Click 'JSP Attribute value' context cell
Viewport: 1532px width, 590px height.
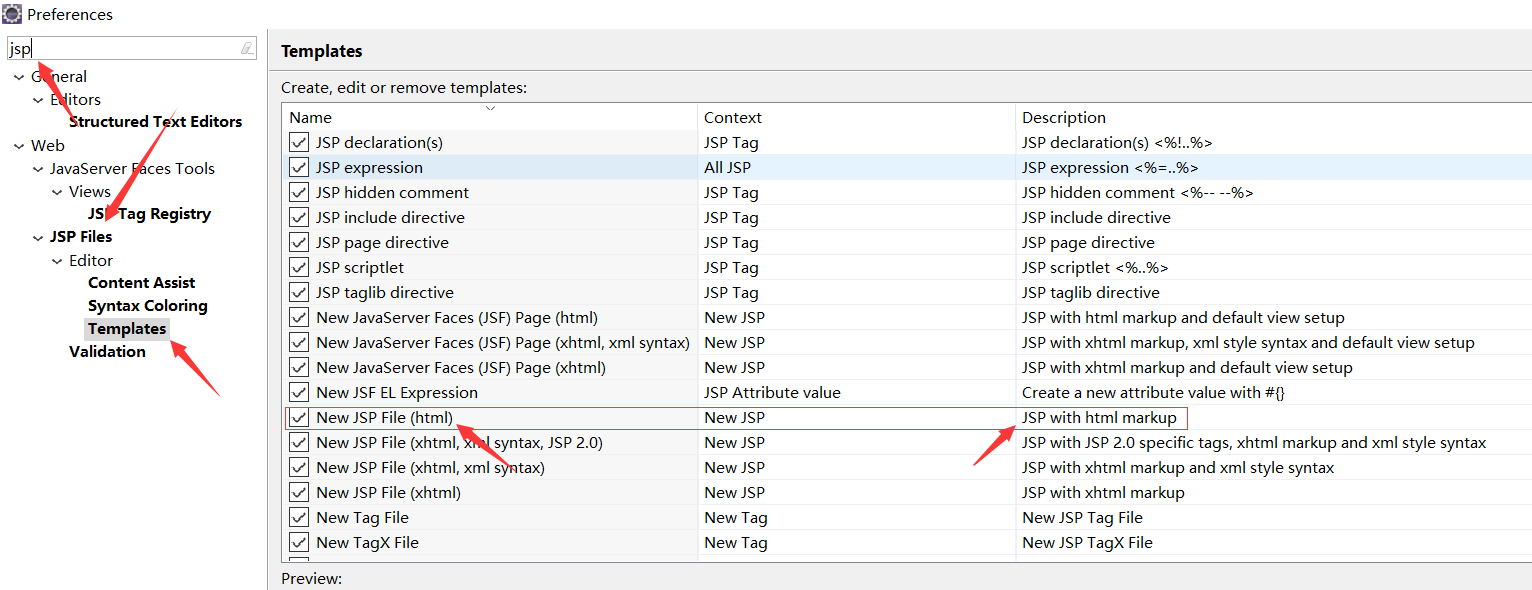[x=772, y=393]
